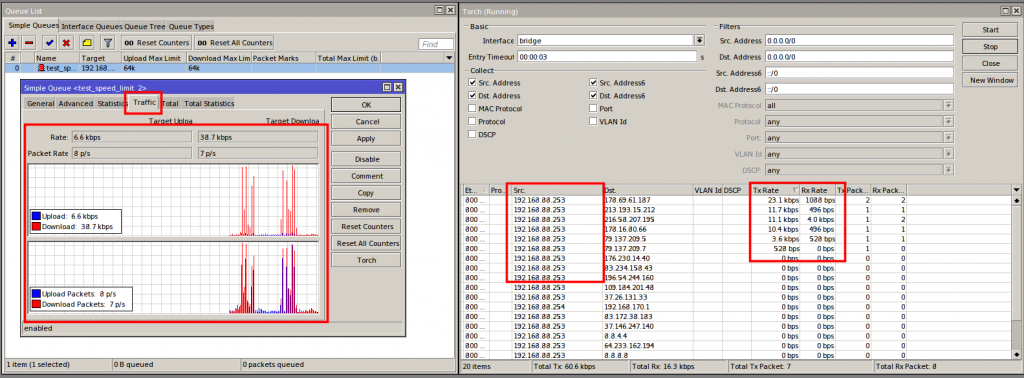Click the Find field in Queue List
The image size is (1024, 378).
point(436,44)
